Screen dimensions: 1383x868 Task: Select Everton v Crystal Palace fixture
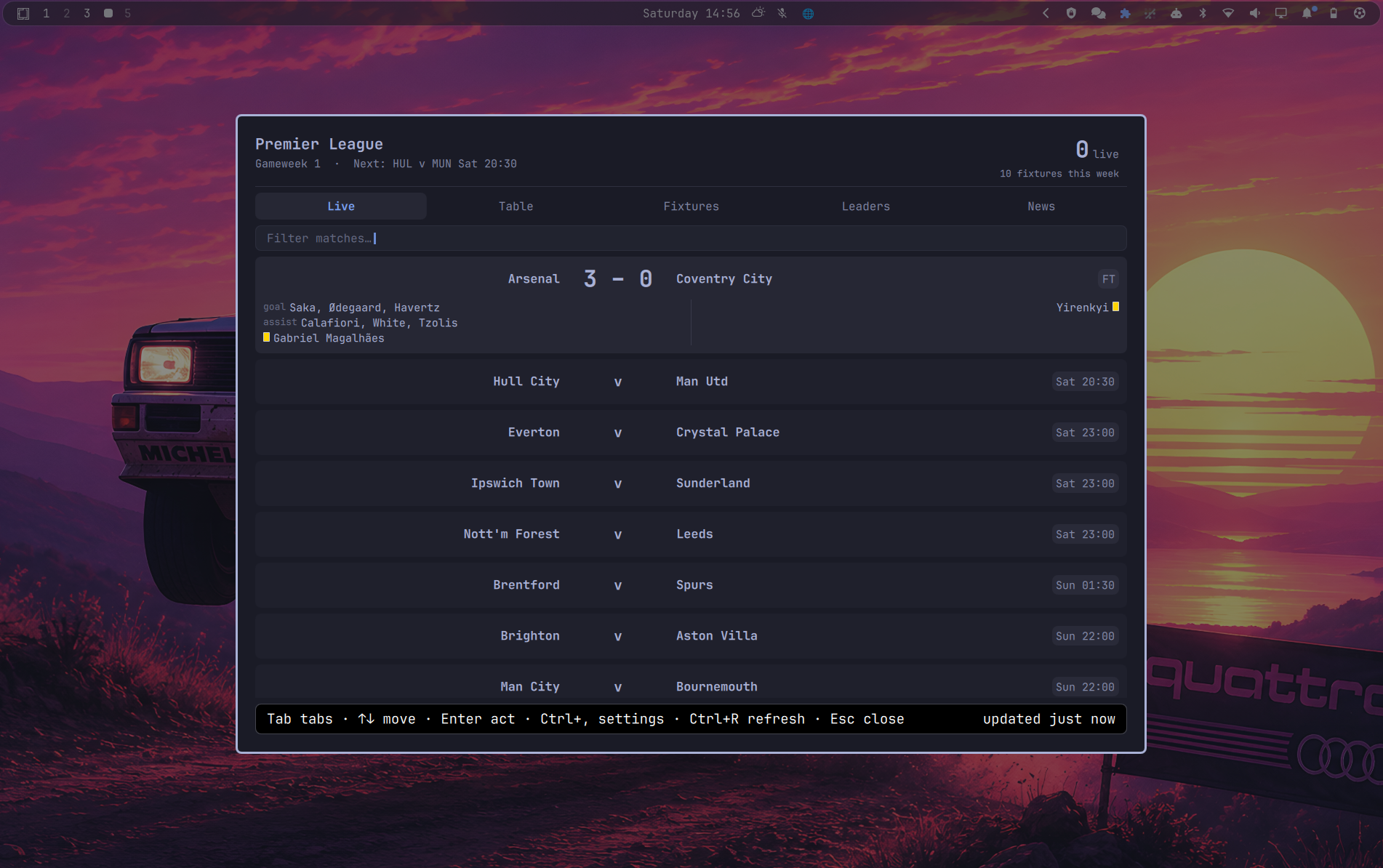click(x=691, y=433)
